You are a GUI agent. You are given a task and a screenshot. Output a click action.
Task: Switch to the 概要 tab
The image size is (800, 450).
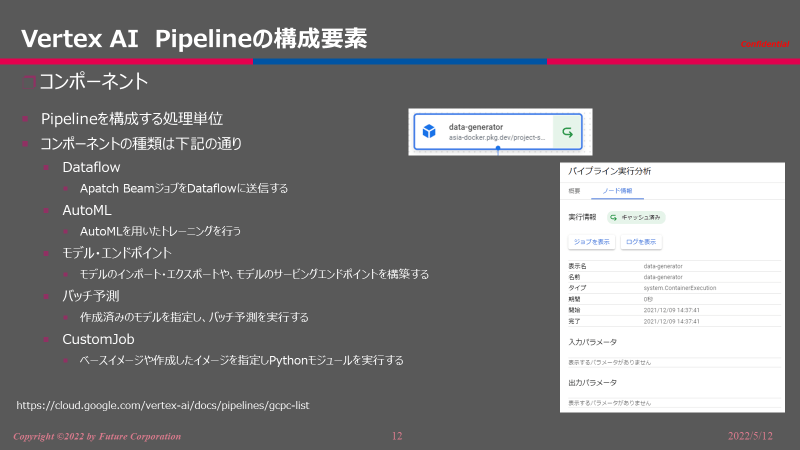[574, 191]
